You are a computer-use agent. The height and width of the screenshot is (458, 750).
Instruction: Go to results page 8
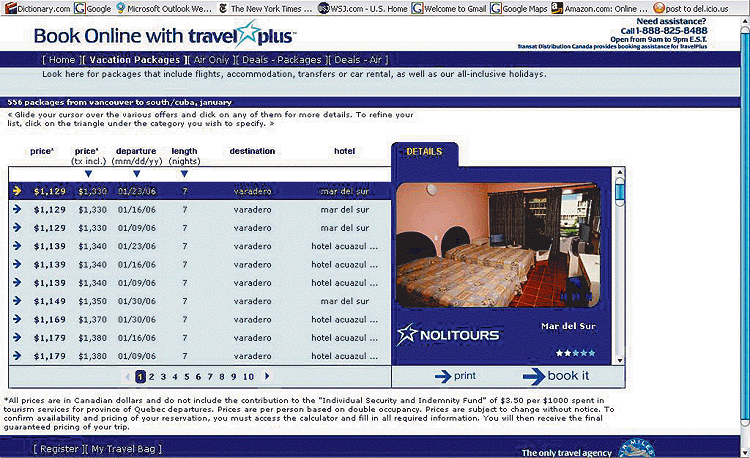[222, 377]
